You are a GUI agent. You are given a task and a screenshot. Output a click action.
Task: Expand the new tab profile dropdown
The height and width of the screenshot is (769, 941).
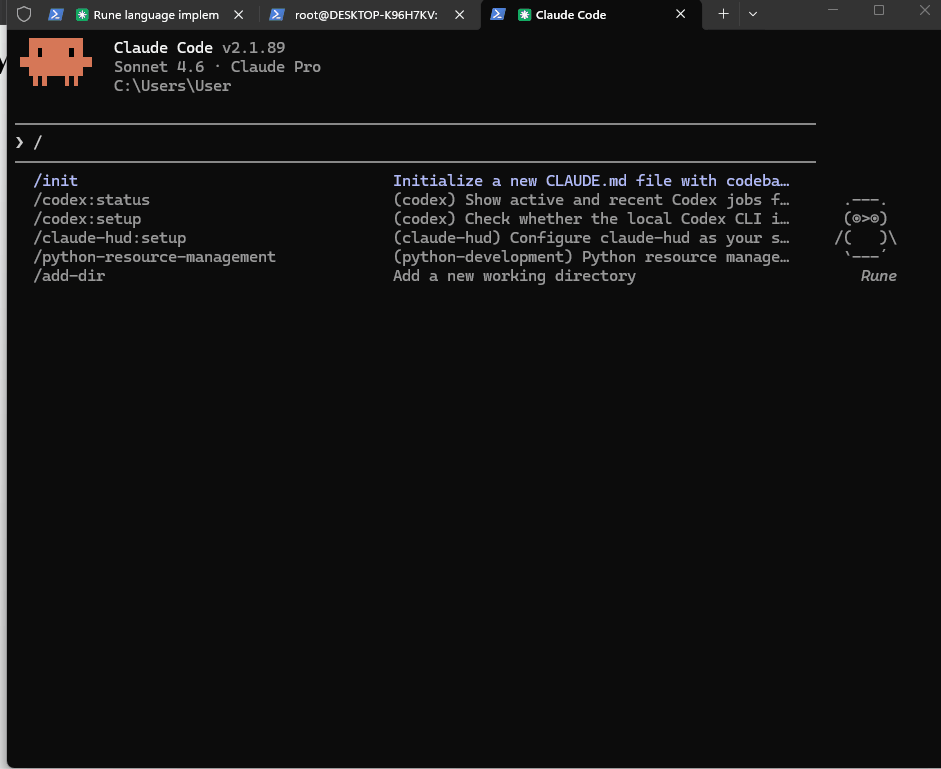tap(753, 15)
